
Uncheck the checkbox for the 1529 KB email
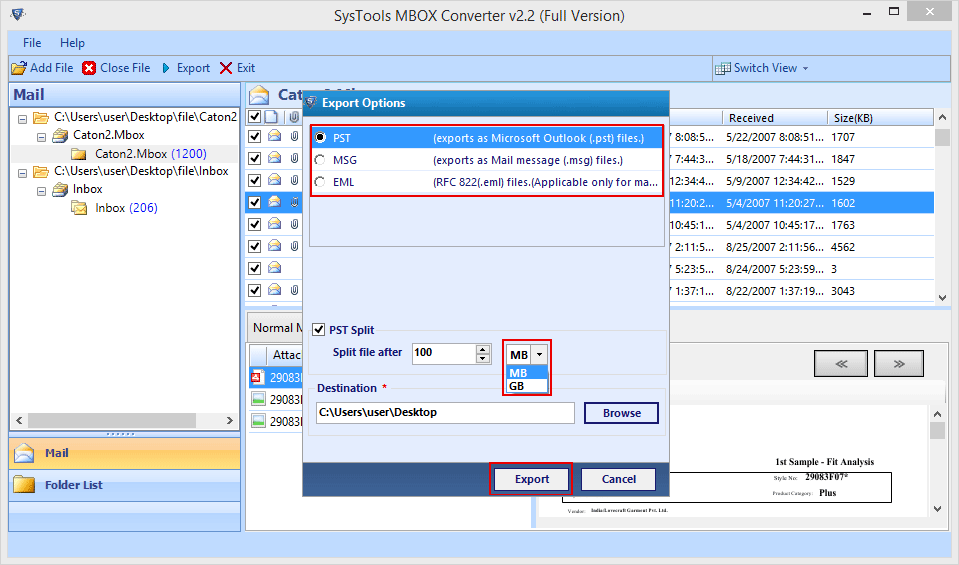[x=254, y=180]
